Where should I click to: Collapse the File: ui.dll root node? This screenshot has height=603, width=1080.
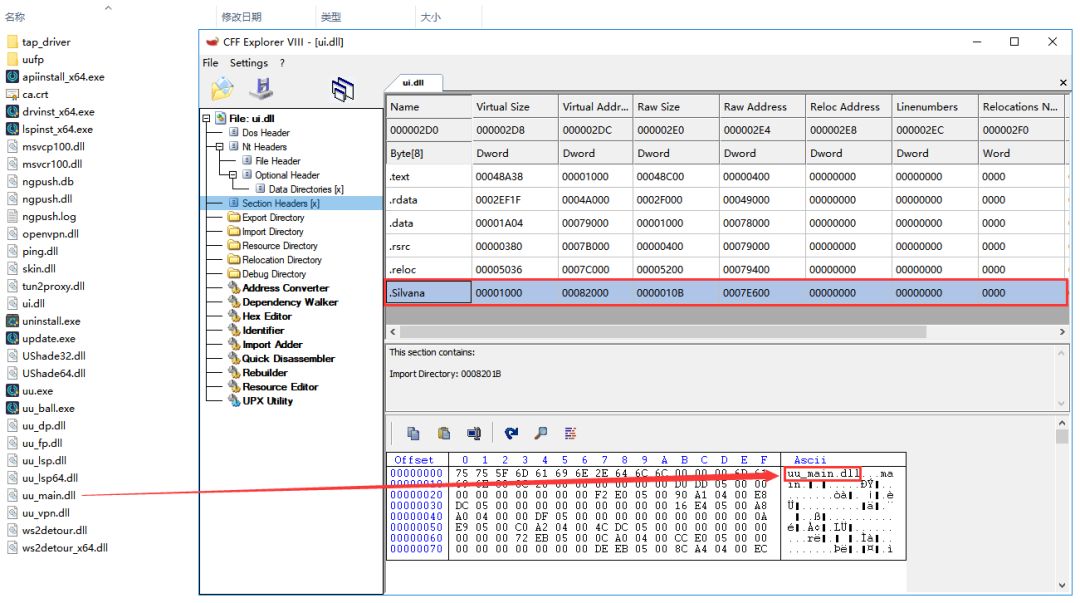207,119
